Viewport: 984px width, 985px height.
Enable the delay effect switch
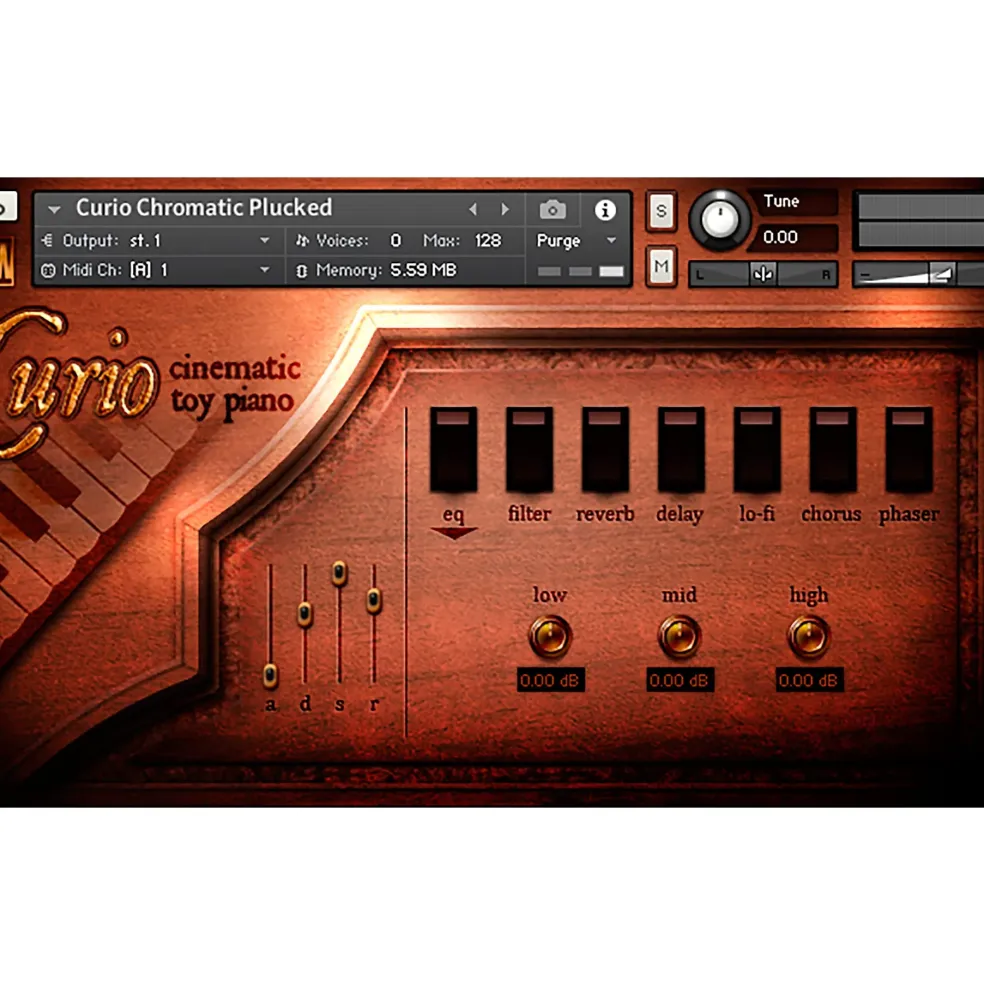pos(681,449)
